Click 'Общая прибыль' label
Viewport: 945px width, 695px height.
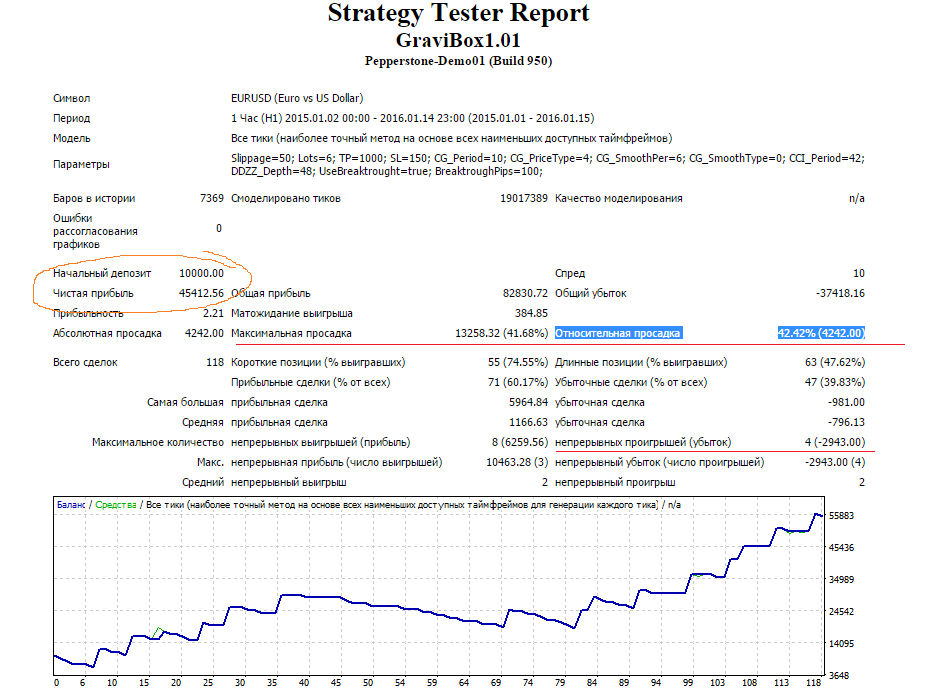[x=271, y=293]
